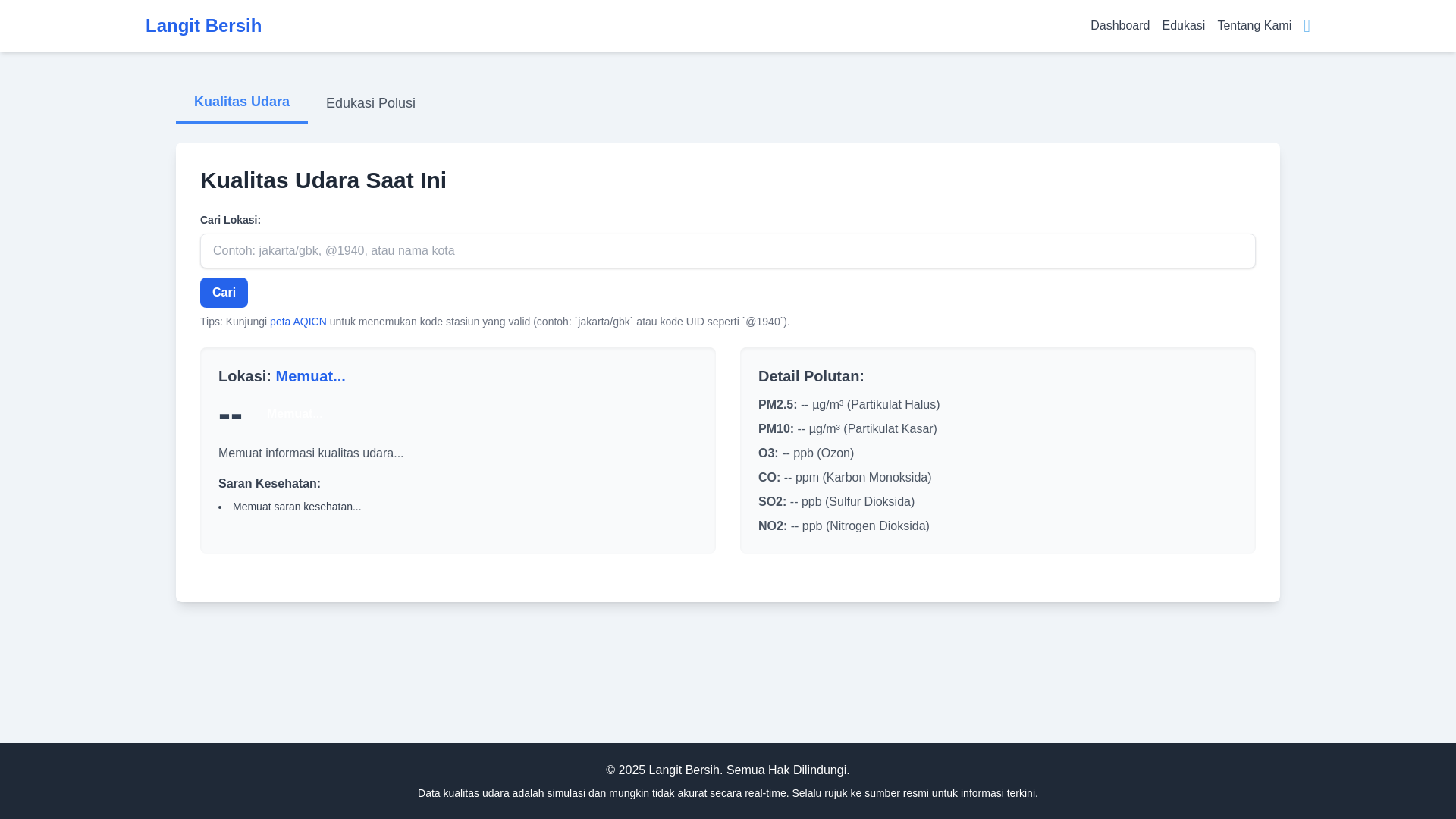Click the 2025 Langit Bersih copyright line

pyautogui.click(x=727, y=770)
